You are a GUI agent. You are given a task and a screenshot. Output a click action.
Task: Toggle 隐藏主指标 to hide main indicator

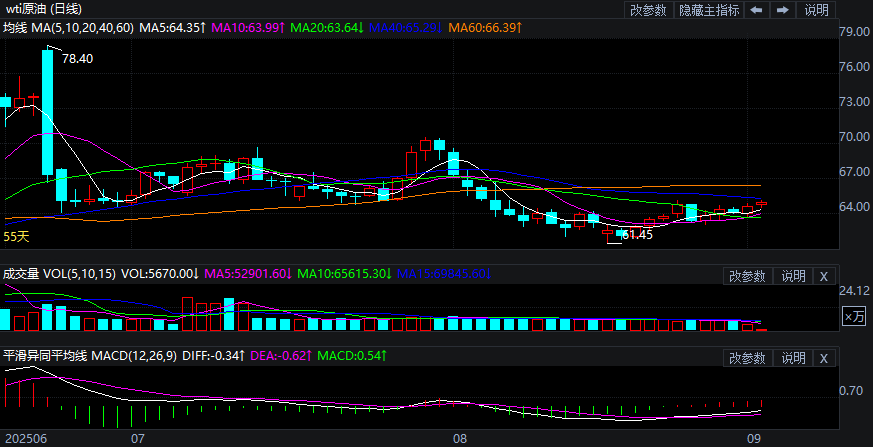709,10
